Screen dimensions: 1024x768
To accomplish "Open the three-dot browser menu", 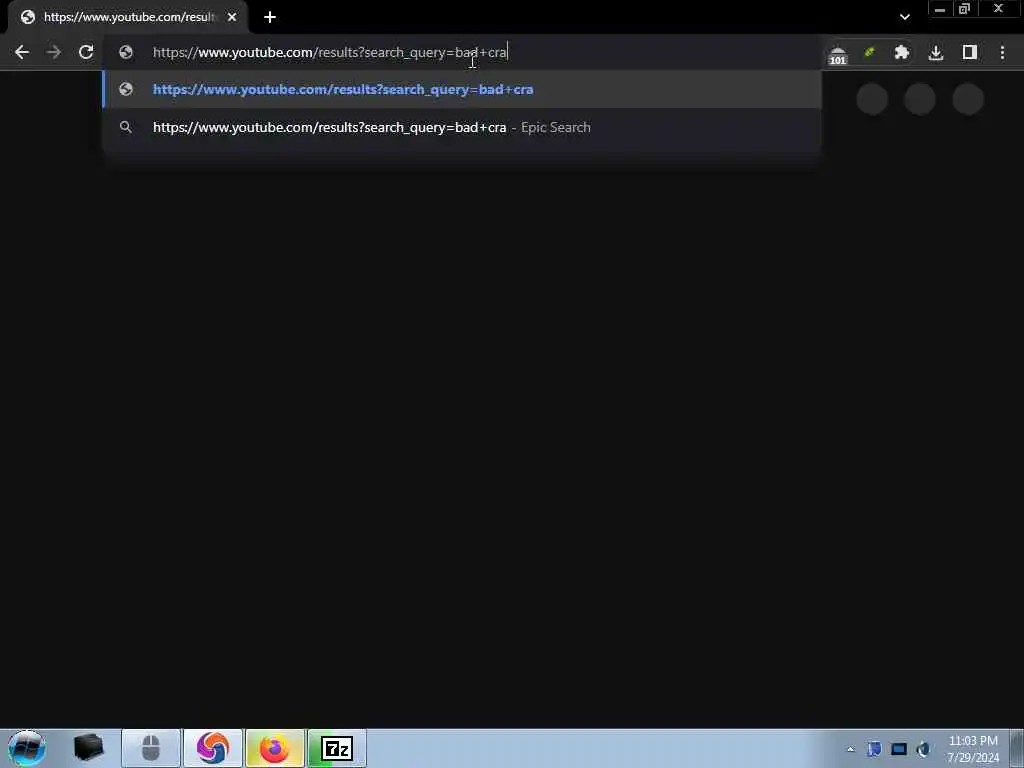I will [x=1002, y=52].
